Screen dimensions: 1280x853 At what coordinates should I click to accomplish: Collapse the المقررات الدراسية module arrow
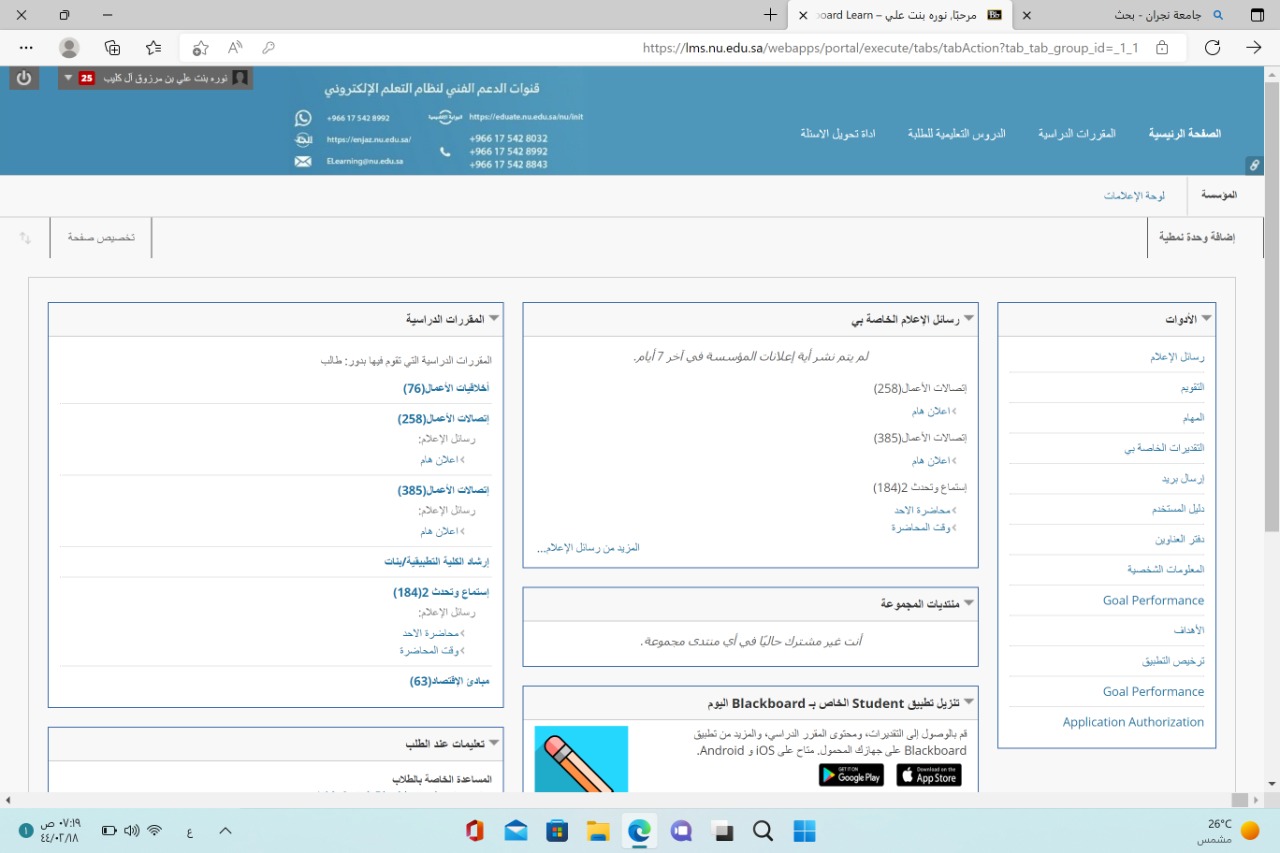coord(494,319)
